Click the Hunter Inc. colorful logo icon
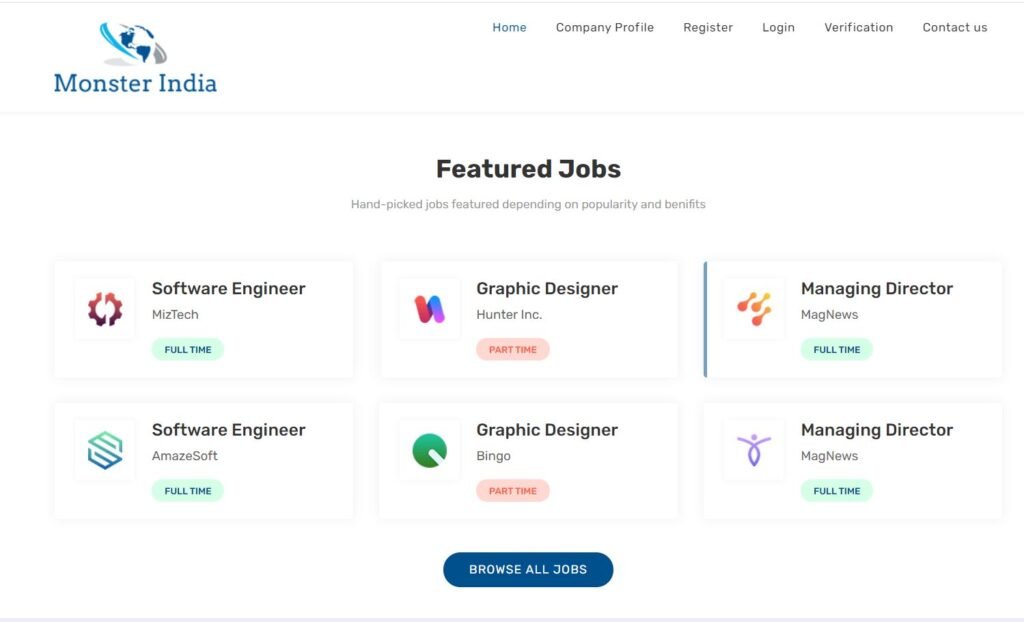This screenshot has height=622, width=1024. 429,309
